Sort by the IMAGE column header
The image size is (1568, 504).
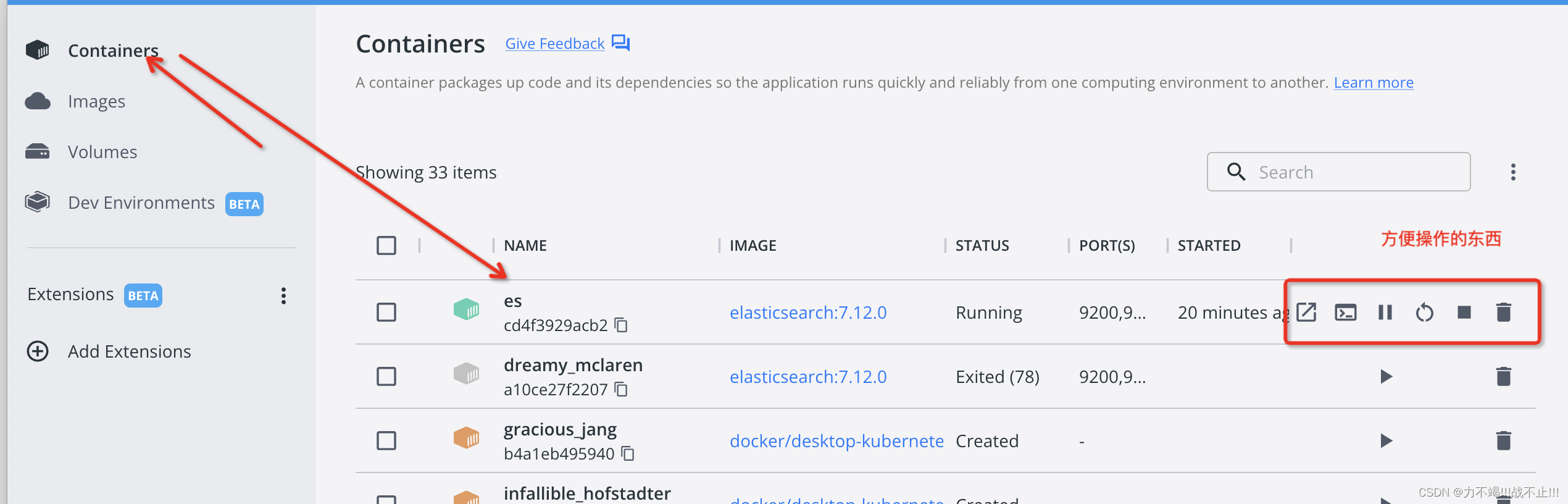point(753,246)
